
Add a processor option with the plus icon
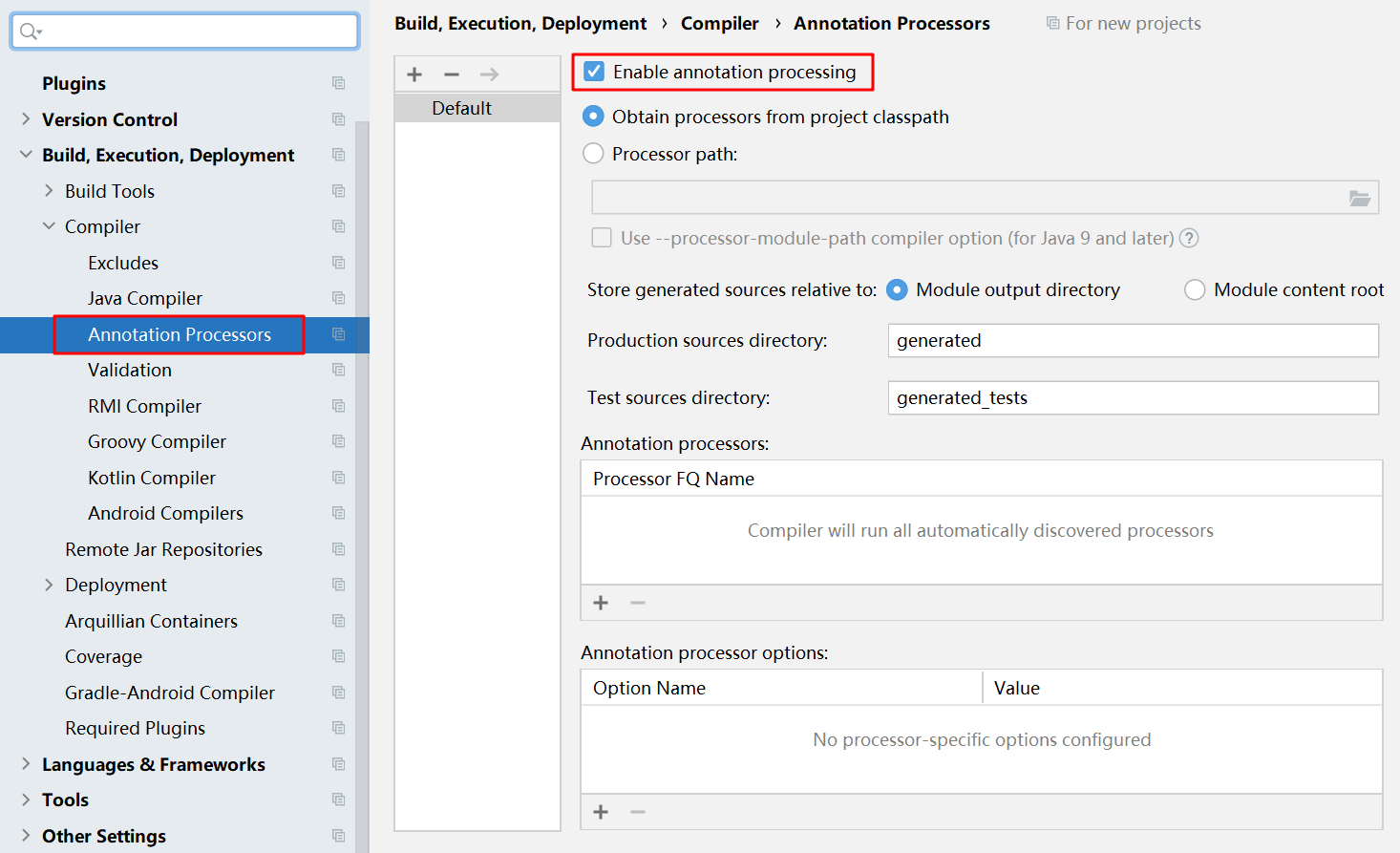pos(601,812)
